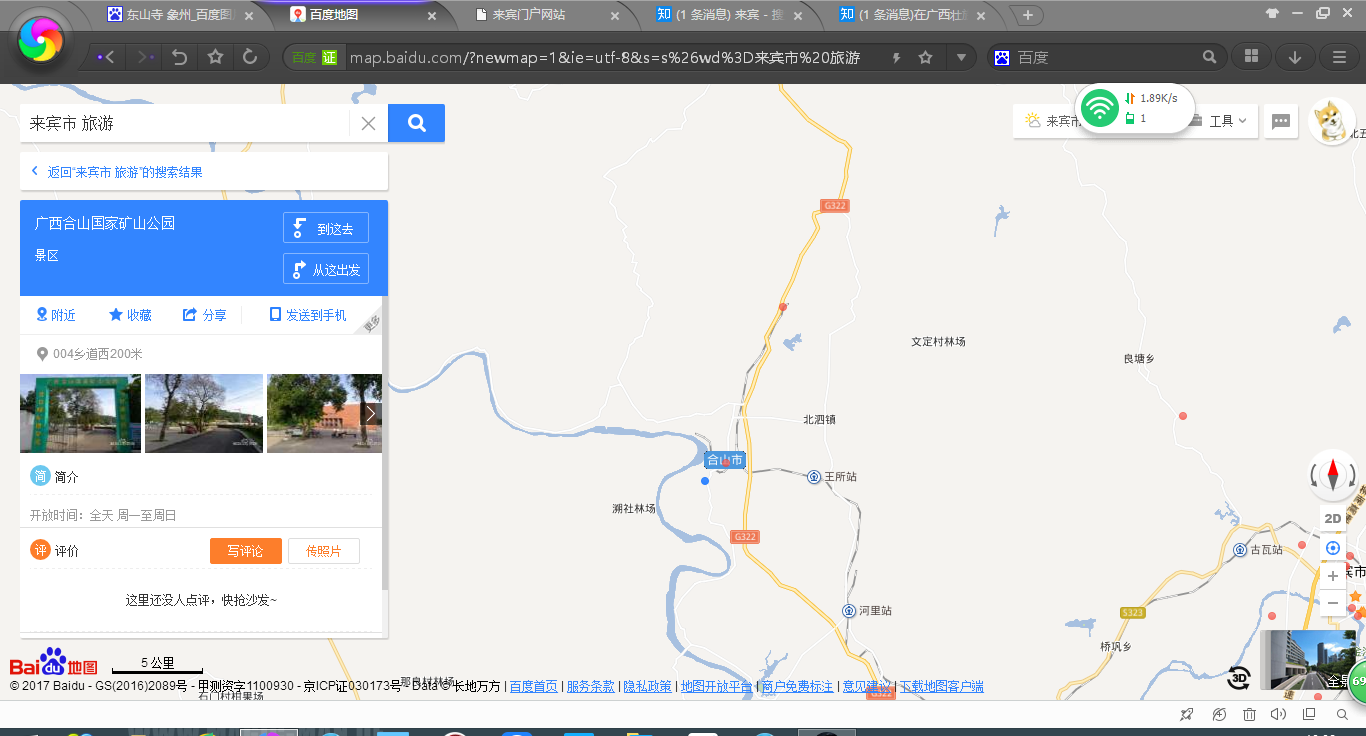Click the 合山市 city label on the map
This screenshot has width=1366, height=736.
pos(725,460)
